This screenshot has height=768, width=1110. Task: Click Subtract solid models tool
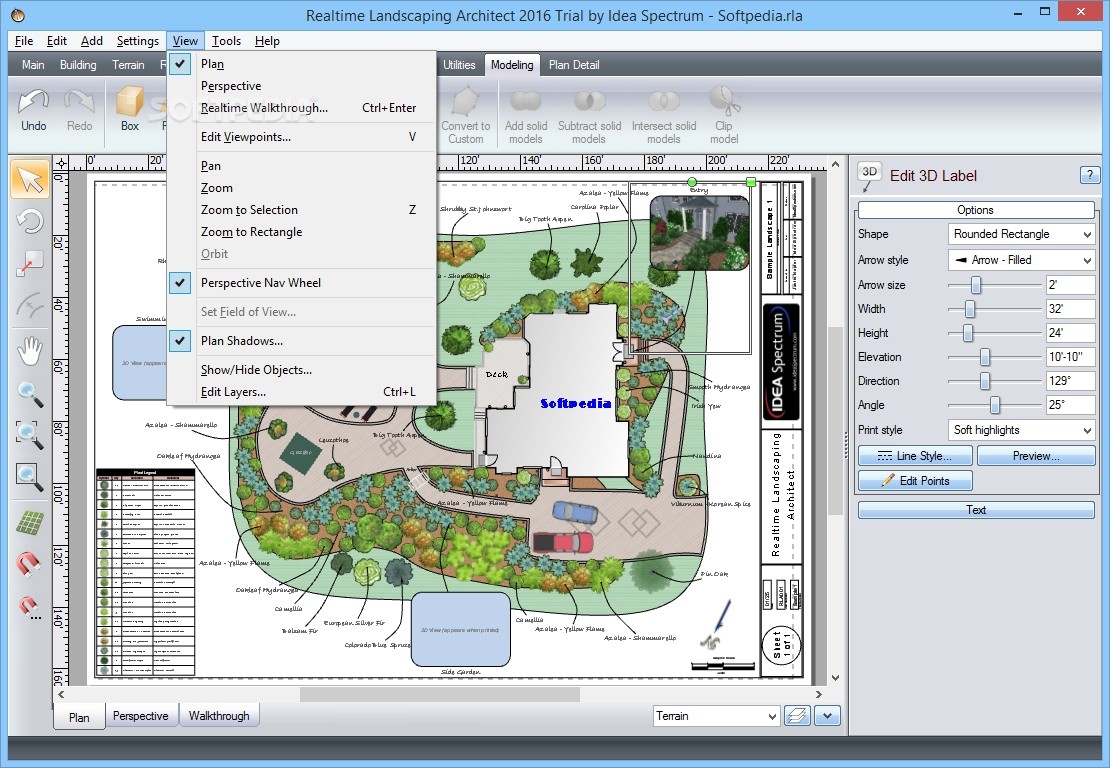tap(589, 115)
